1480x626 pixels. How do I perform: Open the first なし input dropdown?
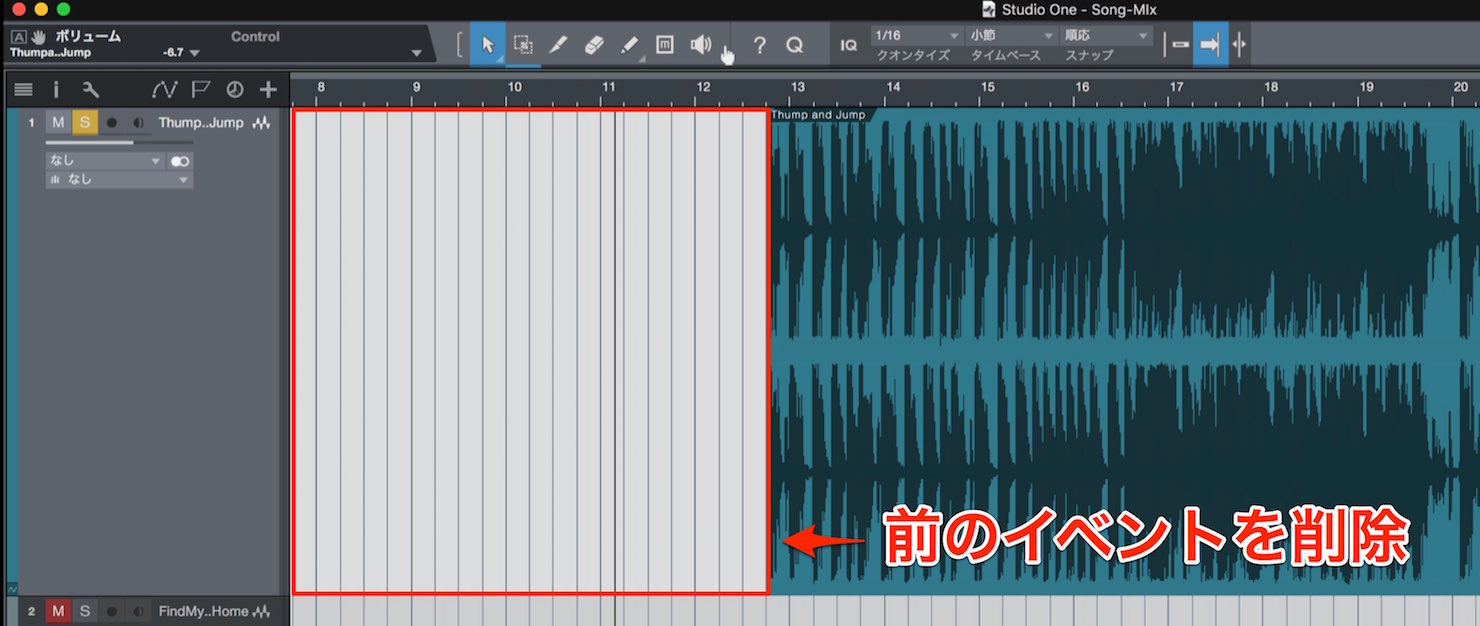tap(105, 161)
